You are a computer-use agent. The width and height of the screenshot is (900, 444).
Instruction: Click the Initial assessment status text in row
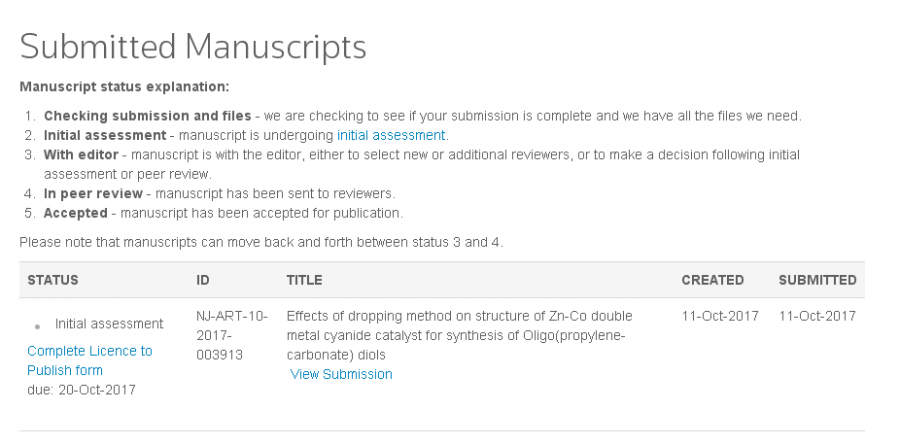109,324
